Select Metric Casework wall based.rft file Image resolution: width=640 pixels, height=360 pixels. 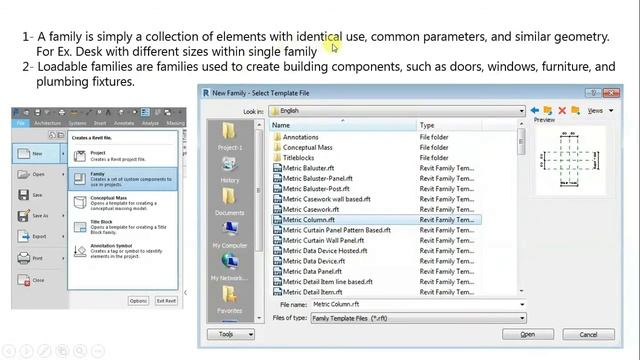click(322, 199)
